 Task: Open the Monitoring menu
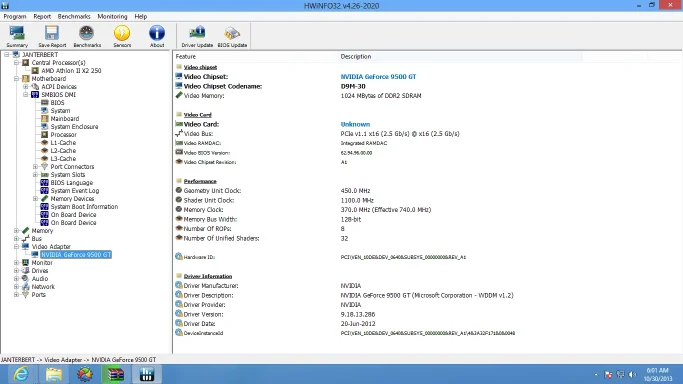point(112,17)
